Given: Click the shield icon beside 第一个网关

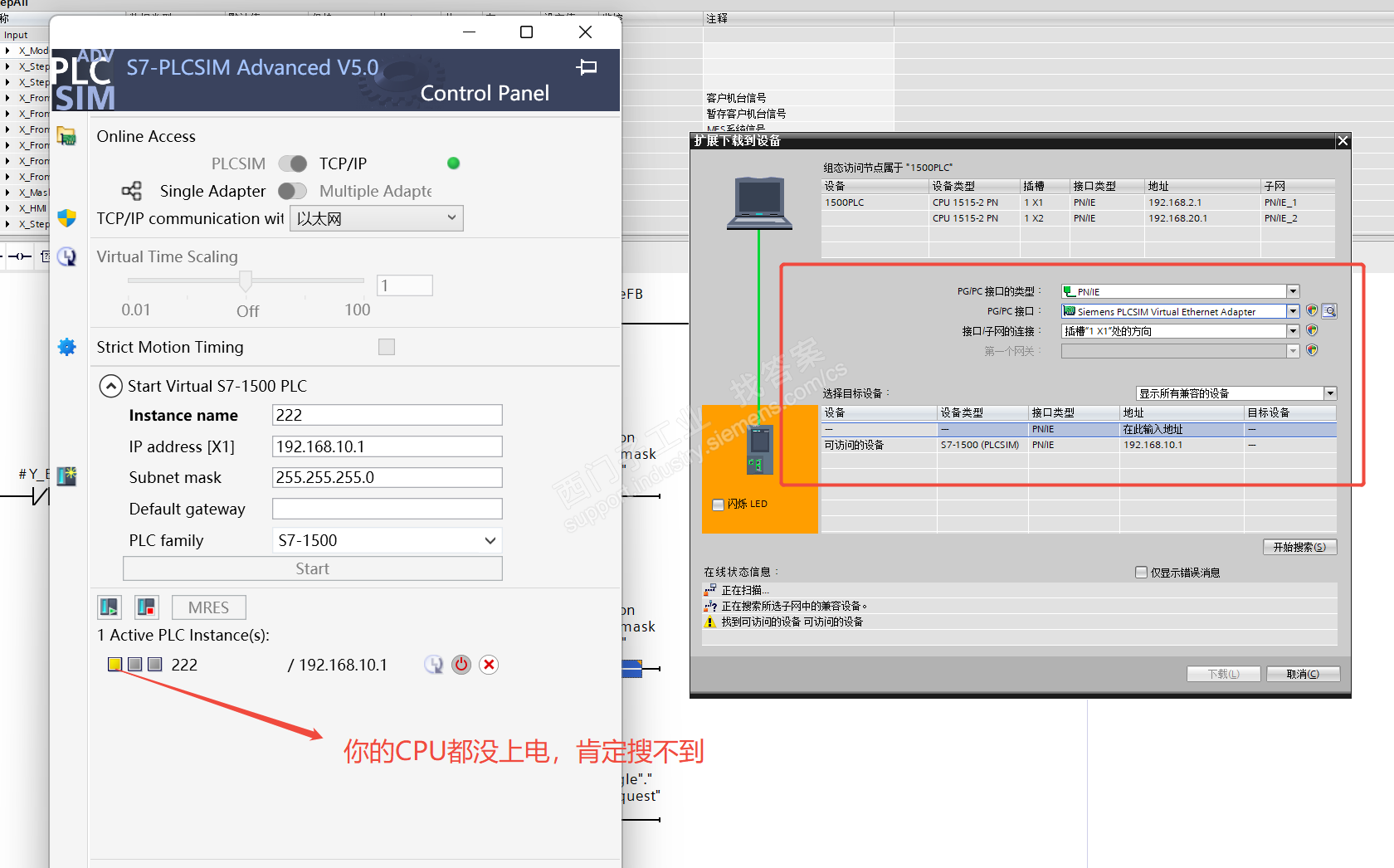Looking at the screenshot, I should 1312,350.
